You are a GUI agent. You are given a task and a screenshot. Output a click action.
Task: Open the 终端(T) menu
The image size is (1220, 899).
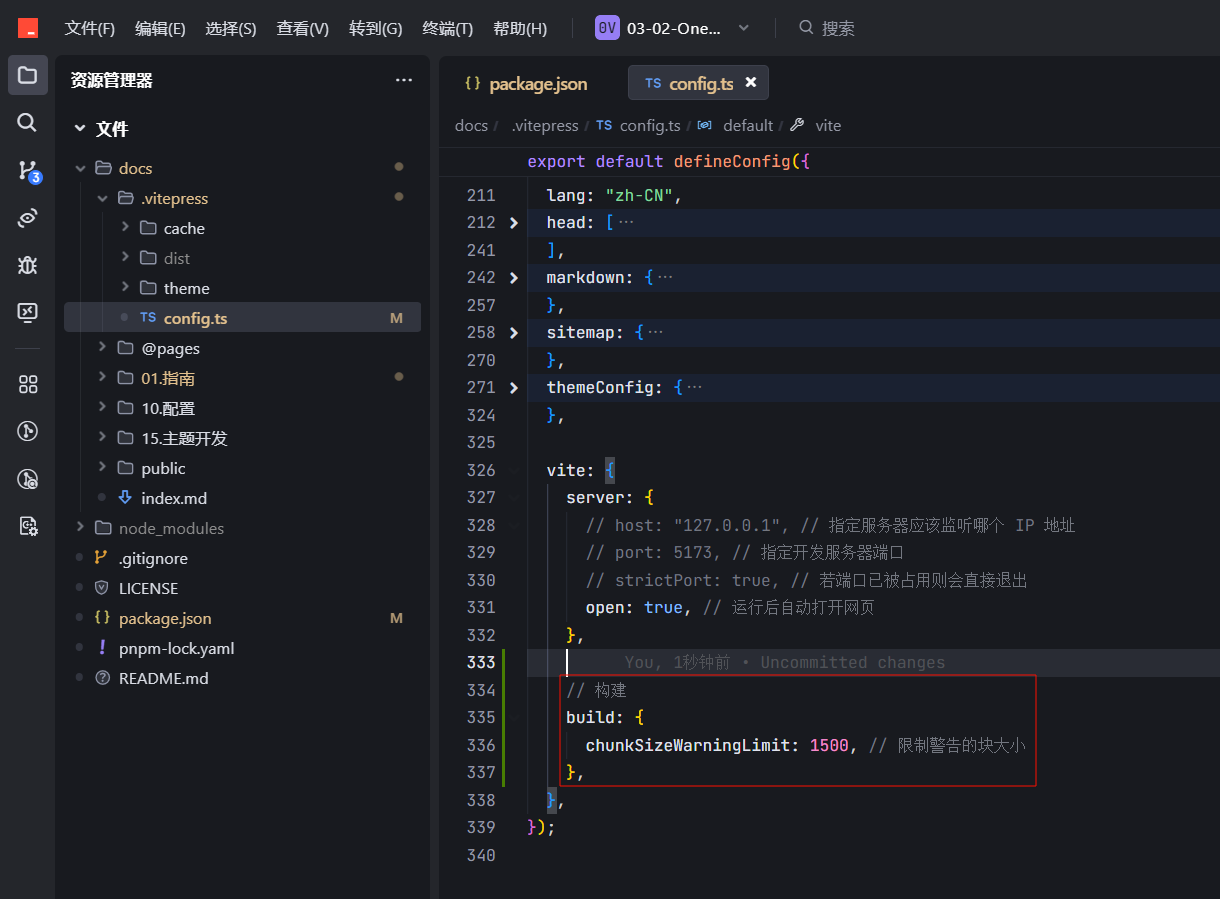tap(448, 28)
